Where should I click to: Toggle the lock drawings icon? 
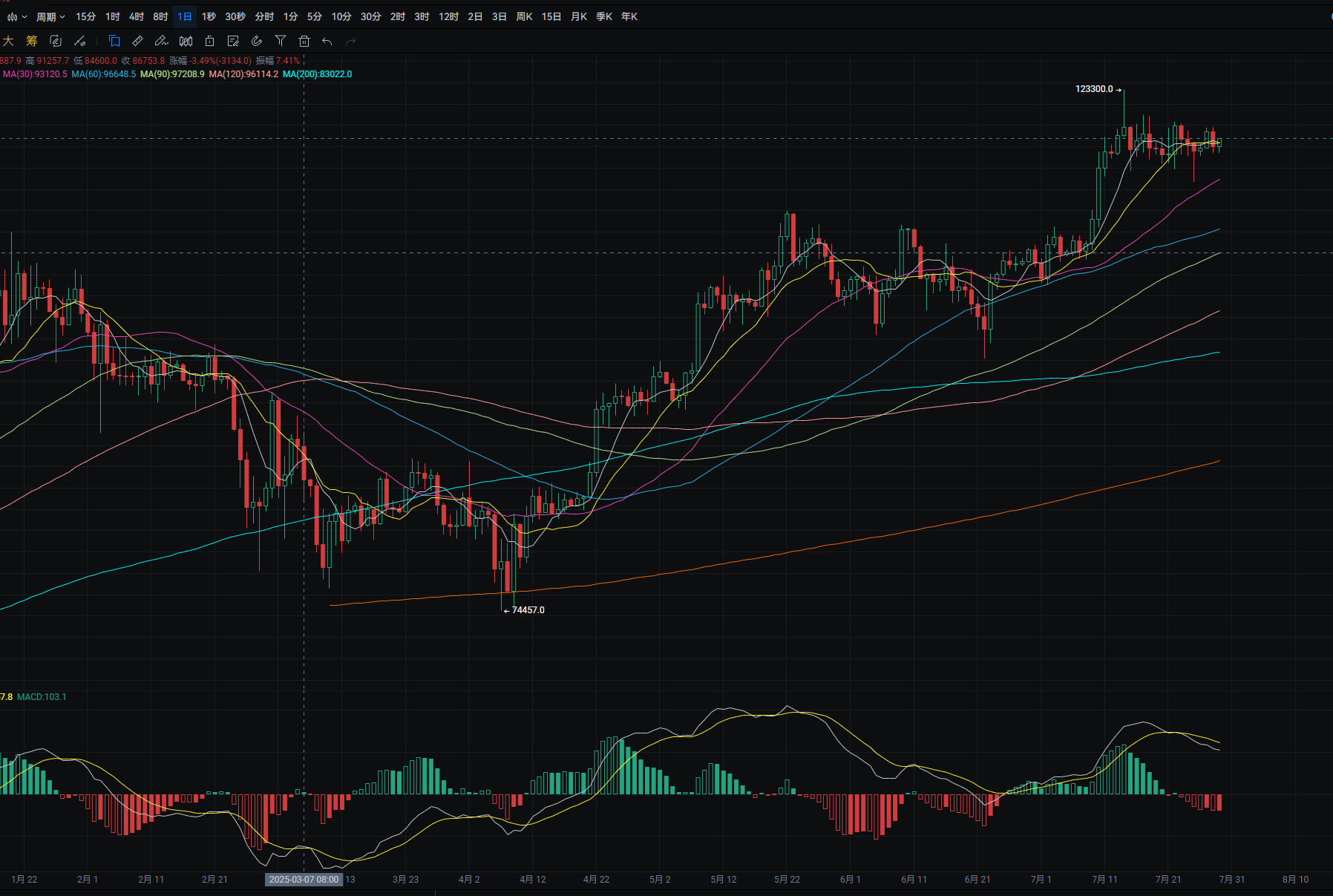(210, 42)
